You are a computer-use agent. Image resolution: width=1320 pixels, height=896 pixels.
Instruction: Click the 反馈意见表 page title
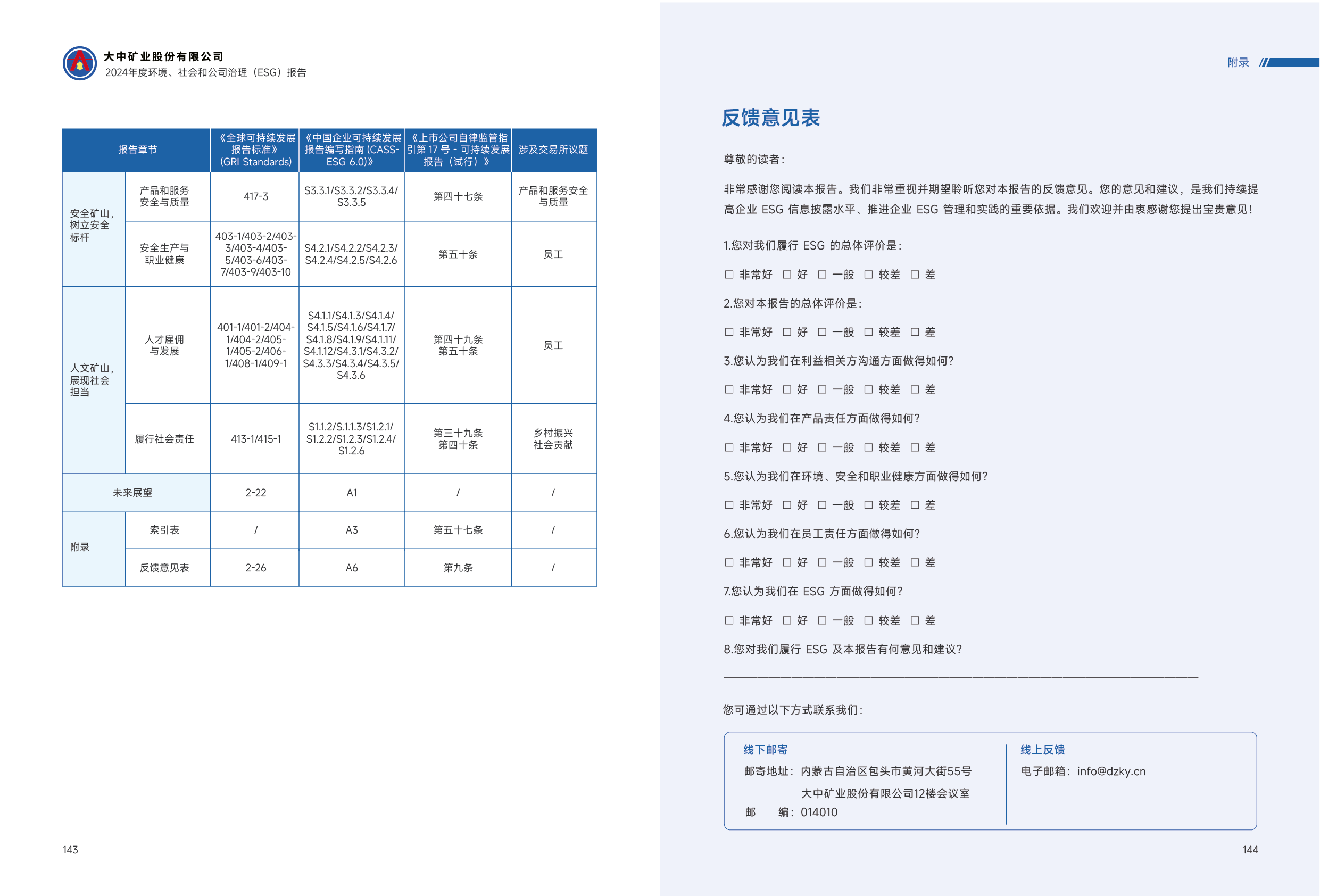click(x=770, y=118)
